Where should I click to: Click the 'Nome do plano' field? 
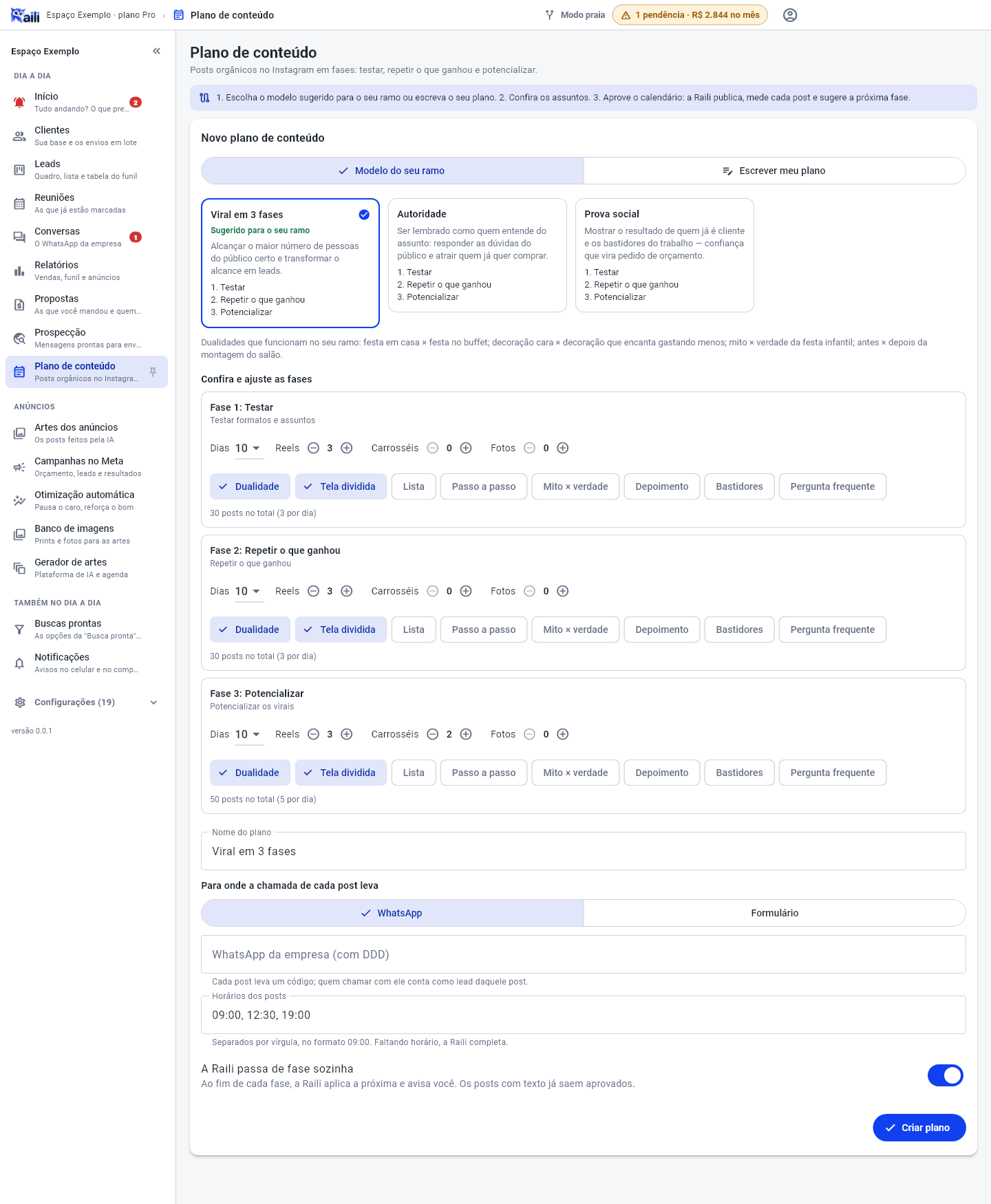[x=584, y=851]
